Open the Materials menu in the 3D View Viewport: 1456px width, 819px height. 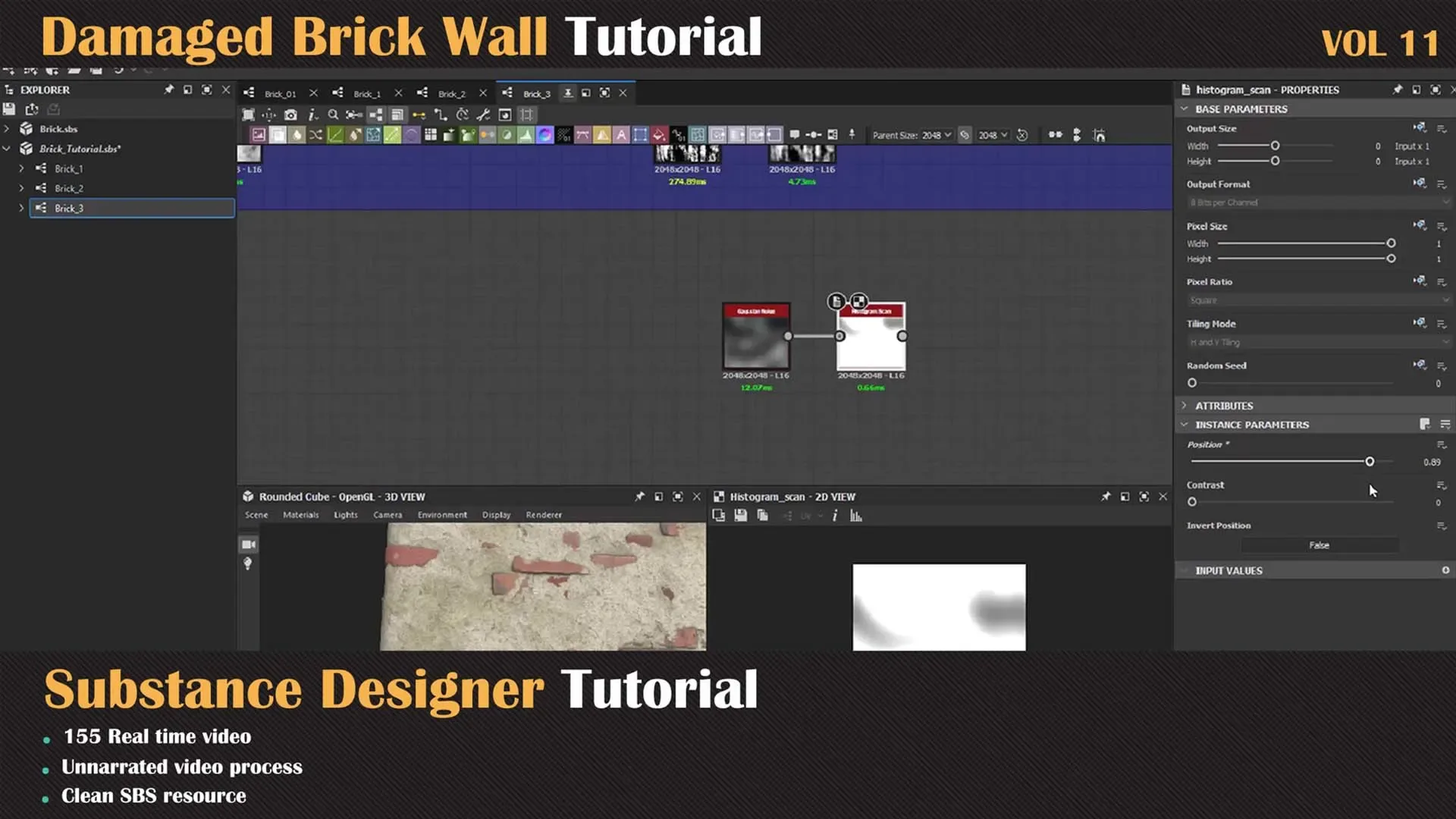point(300,515)
